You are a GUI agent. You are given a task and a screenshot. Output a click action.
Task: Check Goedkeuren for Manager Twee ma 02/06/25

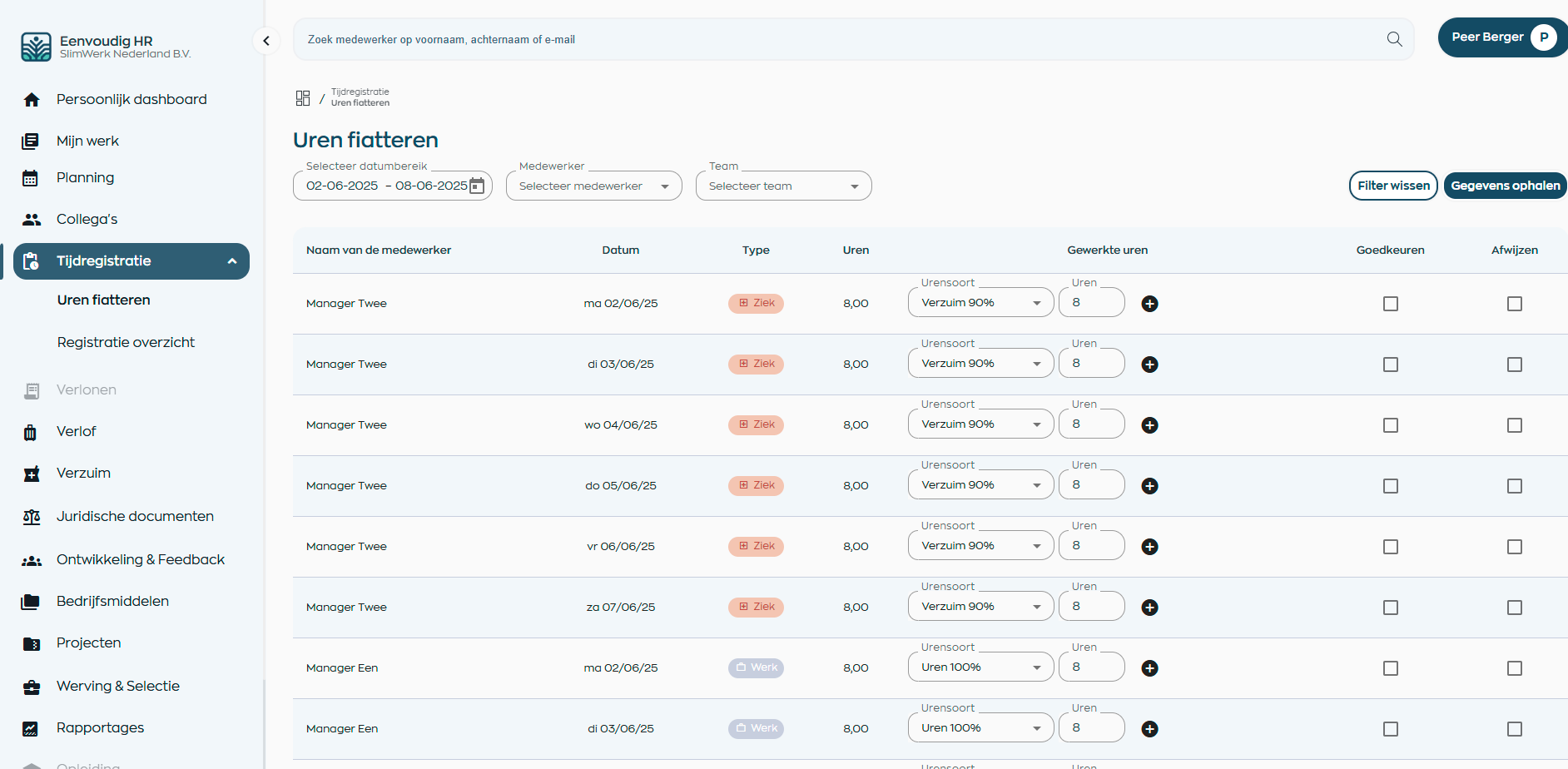pyautogui.click(x=1391, y=304)
